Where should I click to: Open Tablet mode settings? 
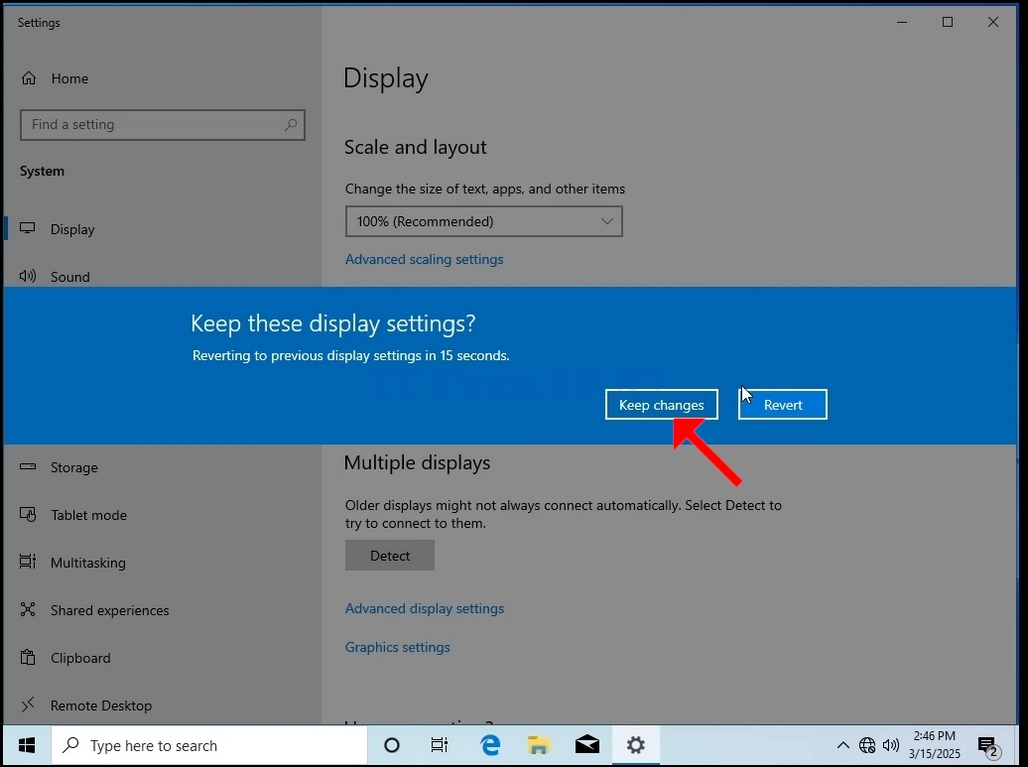89,515
